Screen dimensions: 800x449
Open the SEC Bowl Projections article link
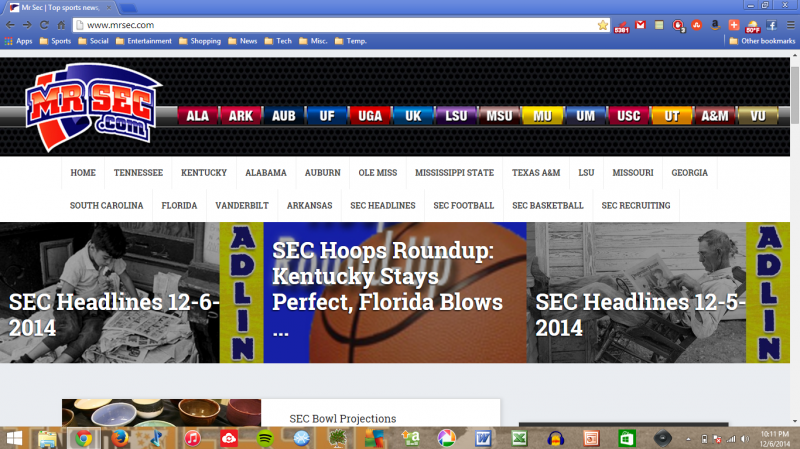(x=343, y=418)
